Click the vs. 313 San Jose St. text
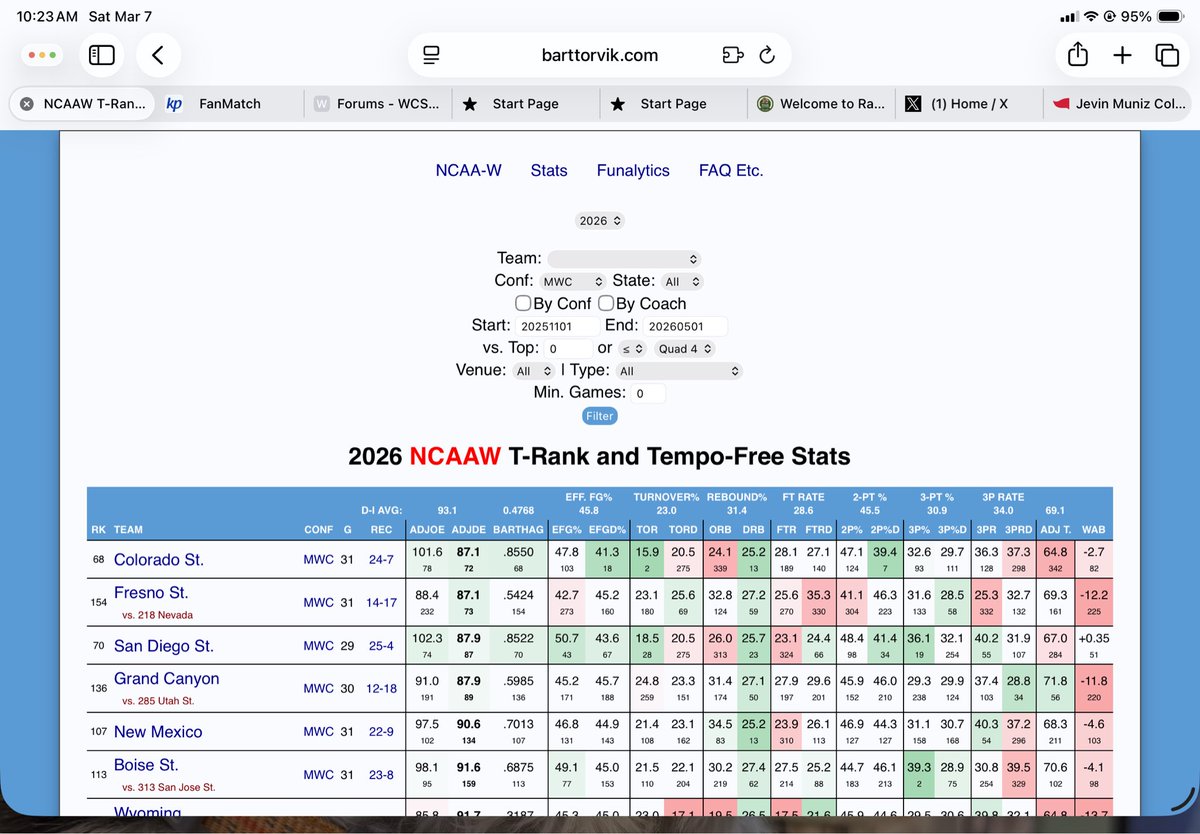 coord(166,787)
